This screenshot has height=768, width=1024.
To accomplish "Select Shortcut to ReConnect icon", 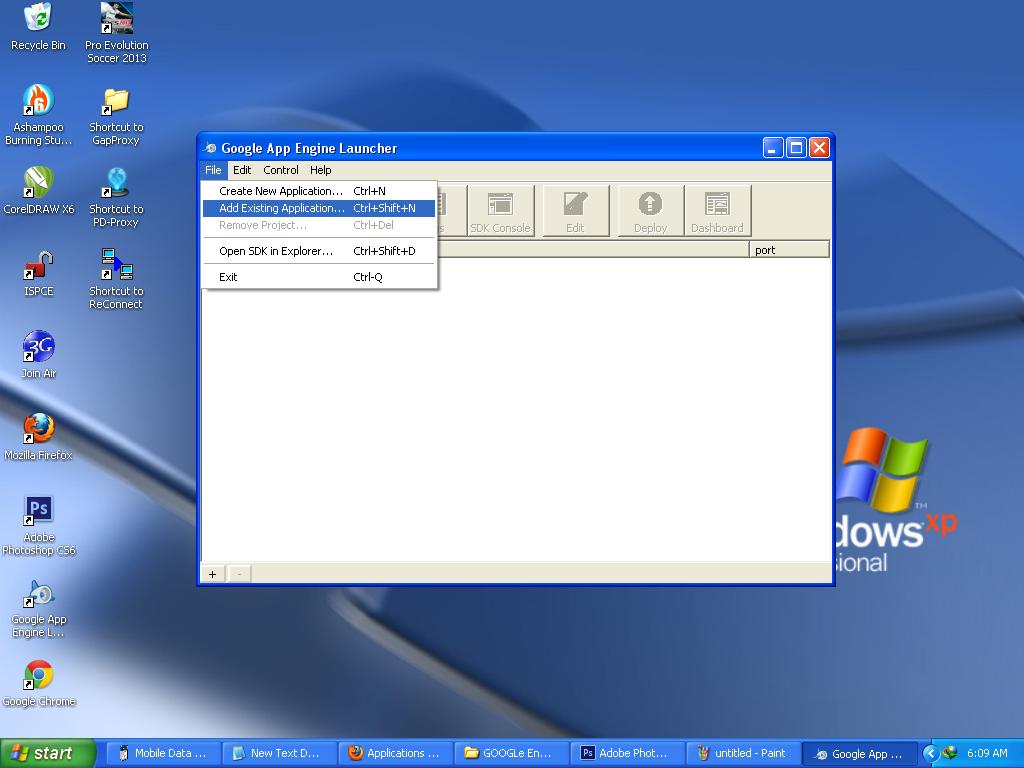I will (x=116, y=280).
